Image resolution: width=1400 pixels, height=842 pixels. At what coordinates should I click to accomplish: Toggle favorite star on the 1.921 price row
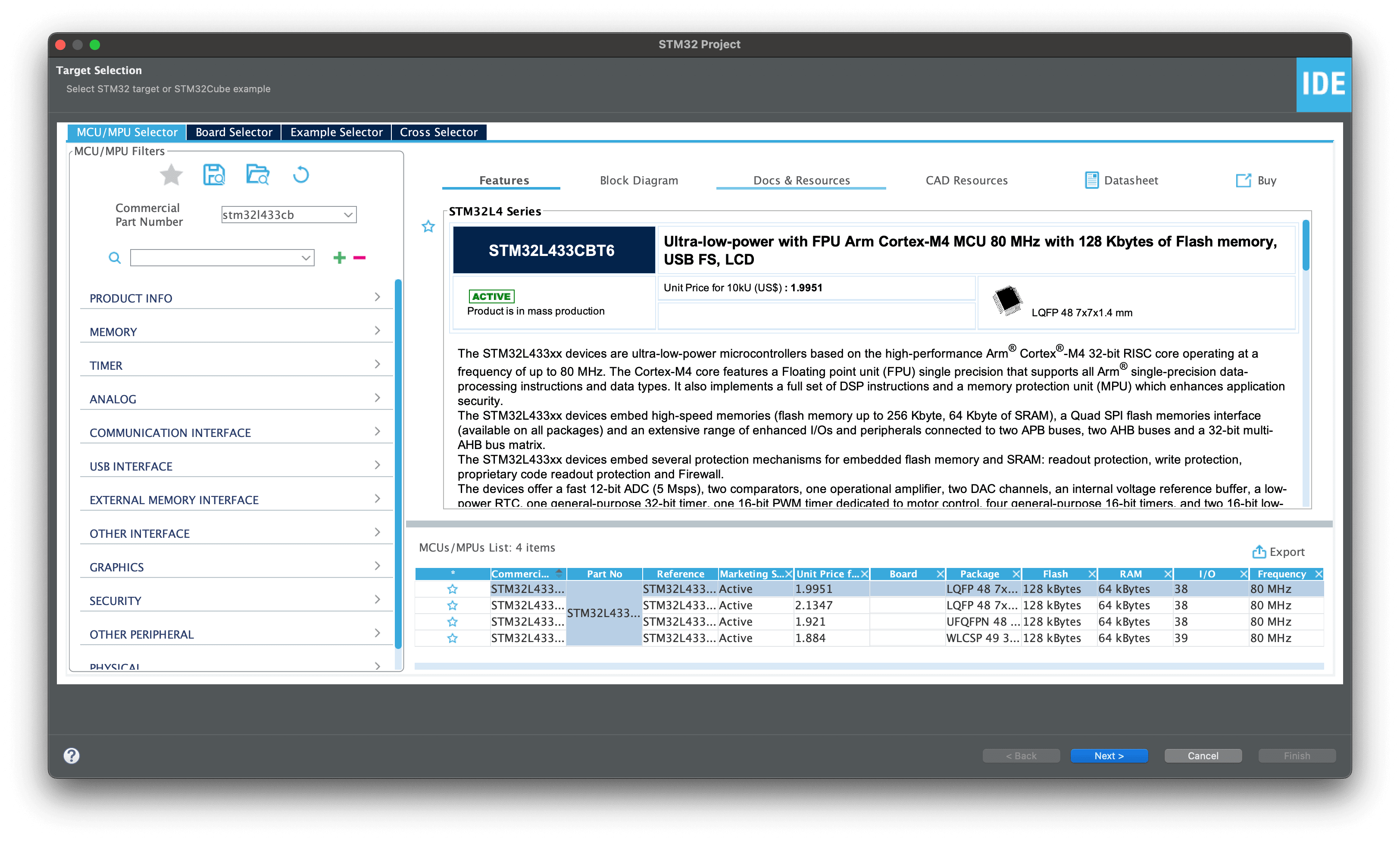452,622
